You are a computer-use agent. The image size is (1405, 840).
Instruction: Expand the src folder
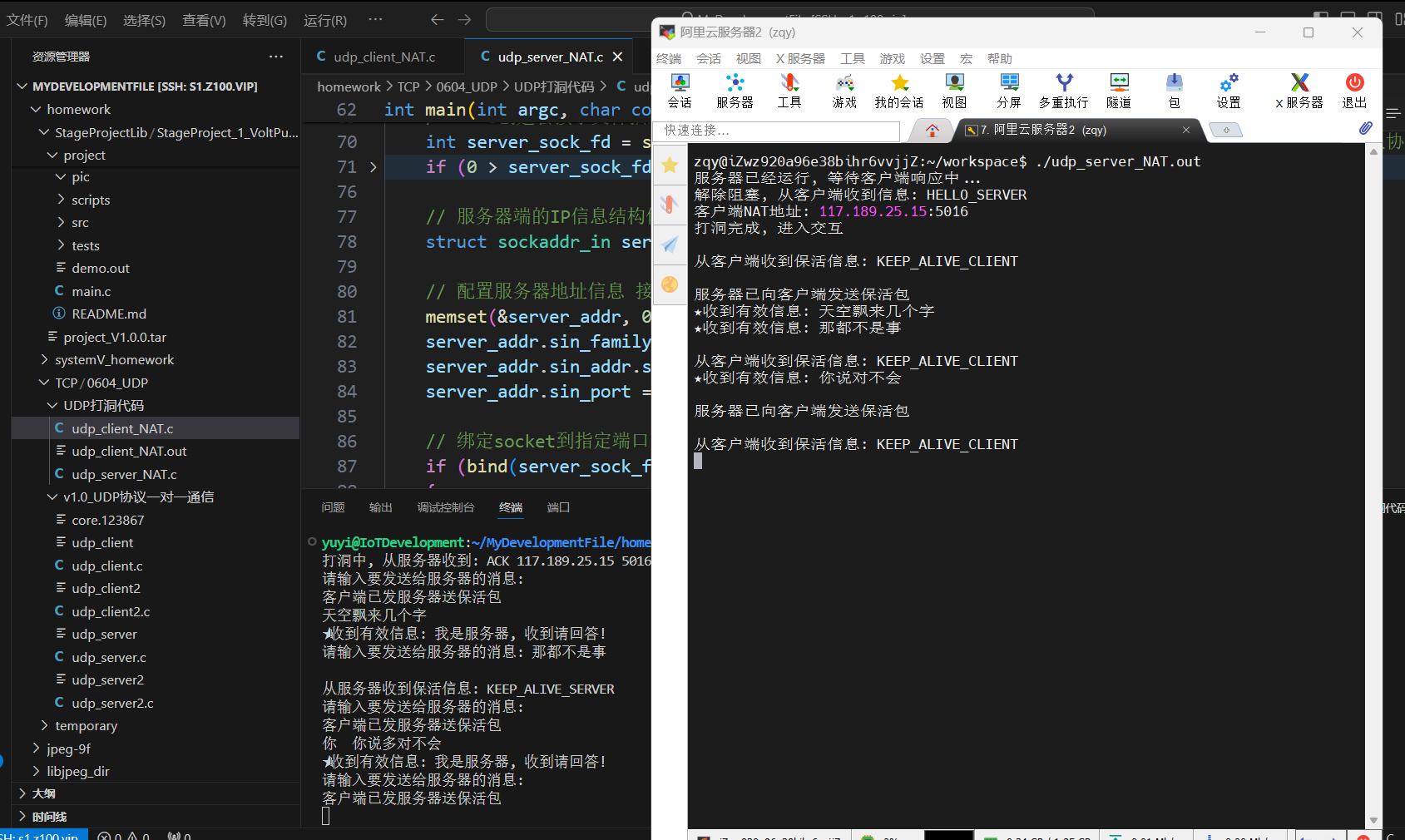[61, 222]
